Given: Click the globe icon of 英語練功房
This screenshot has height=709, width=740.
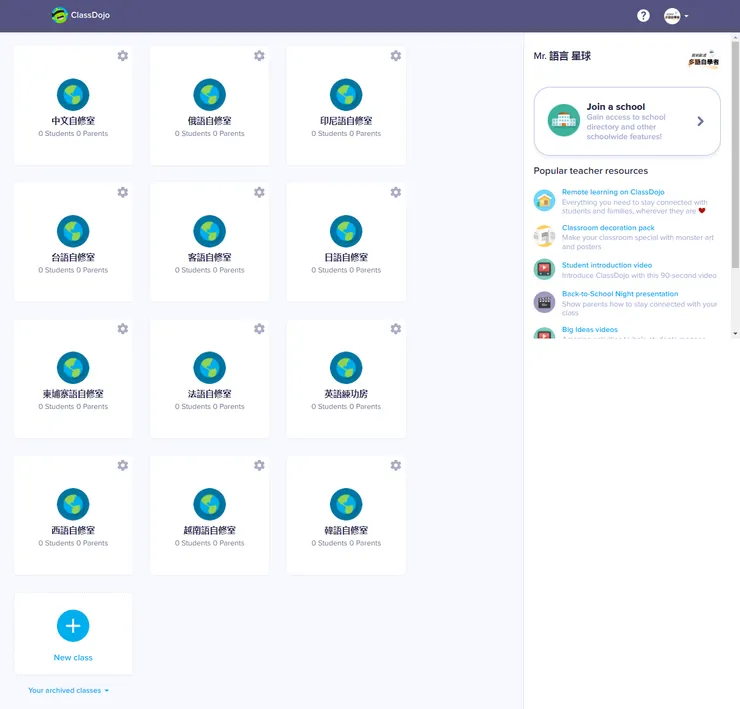Looking at the screenshot, I should tap(346, 367).
